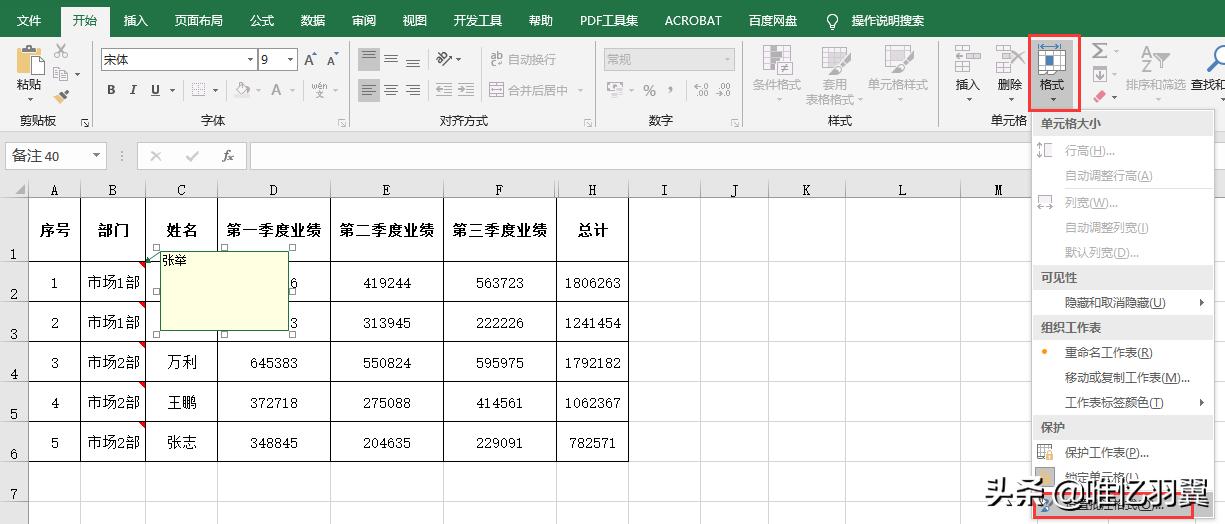The width and height of the screenshot is (1225, 524).
Task: Apply middle vertical alignment
Action: pyautogui.click(x=392, y=60)
